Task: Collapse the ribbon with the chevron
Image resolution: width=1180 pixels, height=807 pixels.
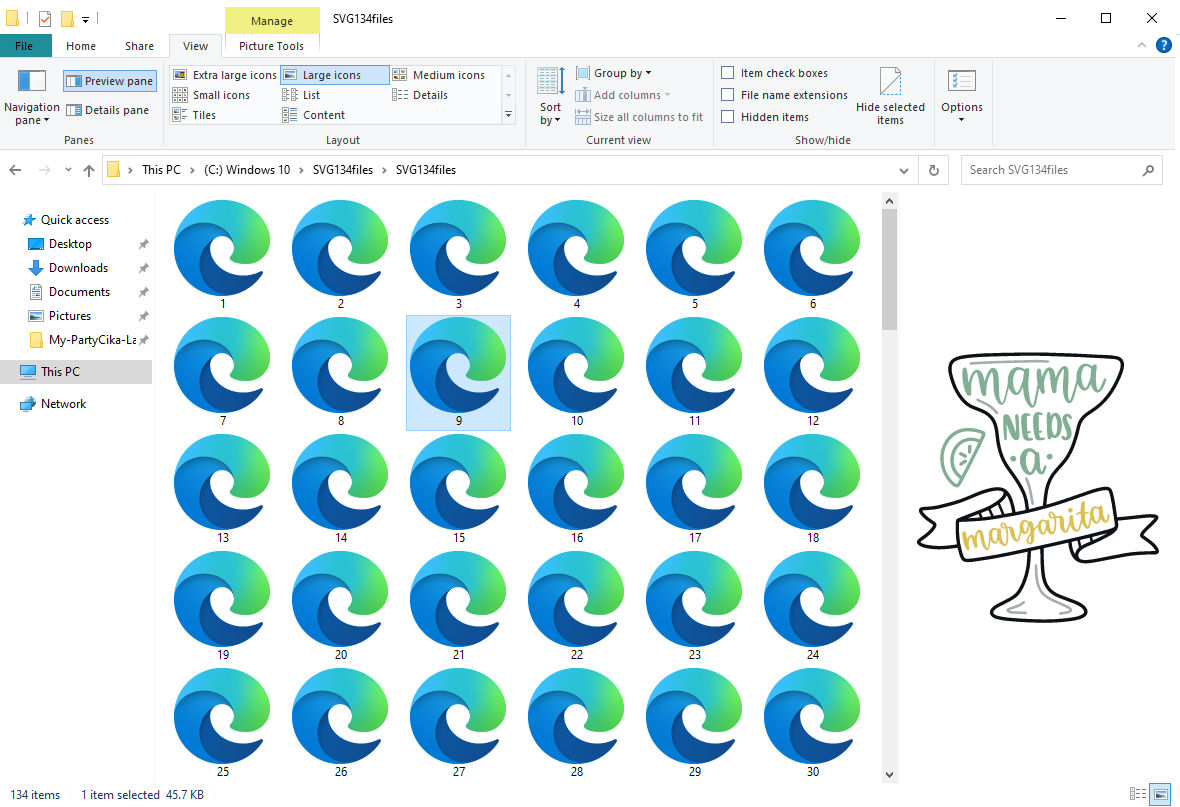Action: tap(1142, 46)
